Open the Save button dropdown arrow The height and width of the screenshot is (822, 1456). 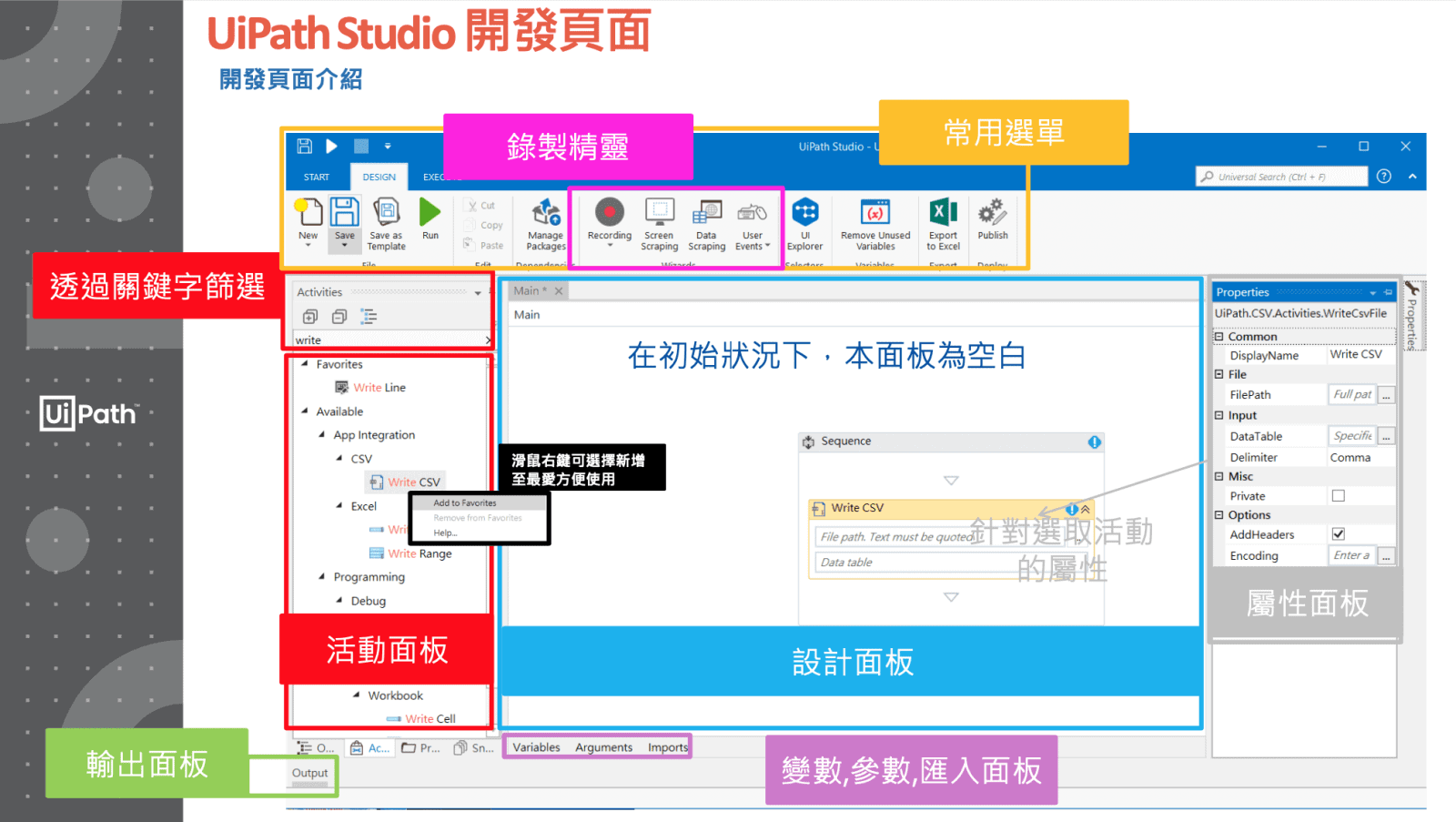pos(344,246)
